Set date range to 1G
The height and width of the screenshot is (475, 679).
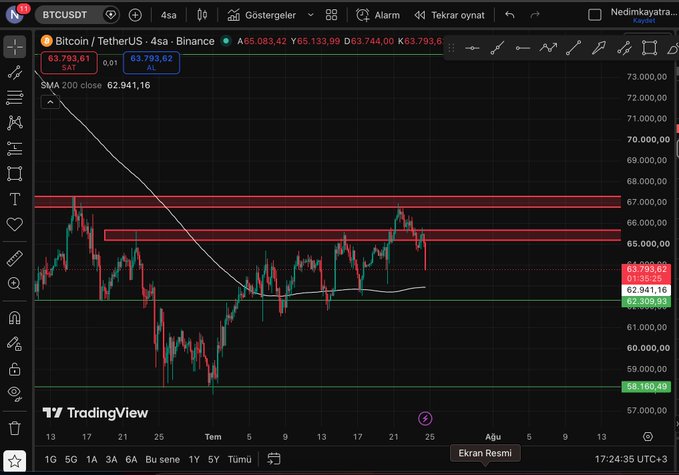tap(51, 459)
